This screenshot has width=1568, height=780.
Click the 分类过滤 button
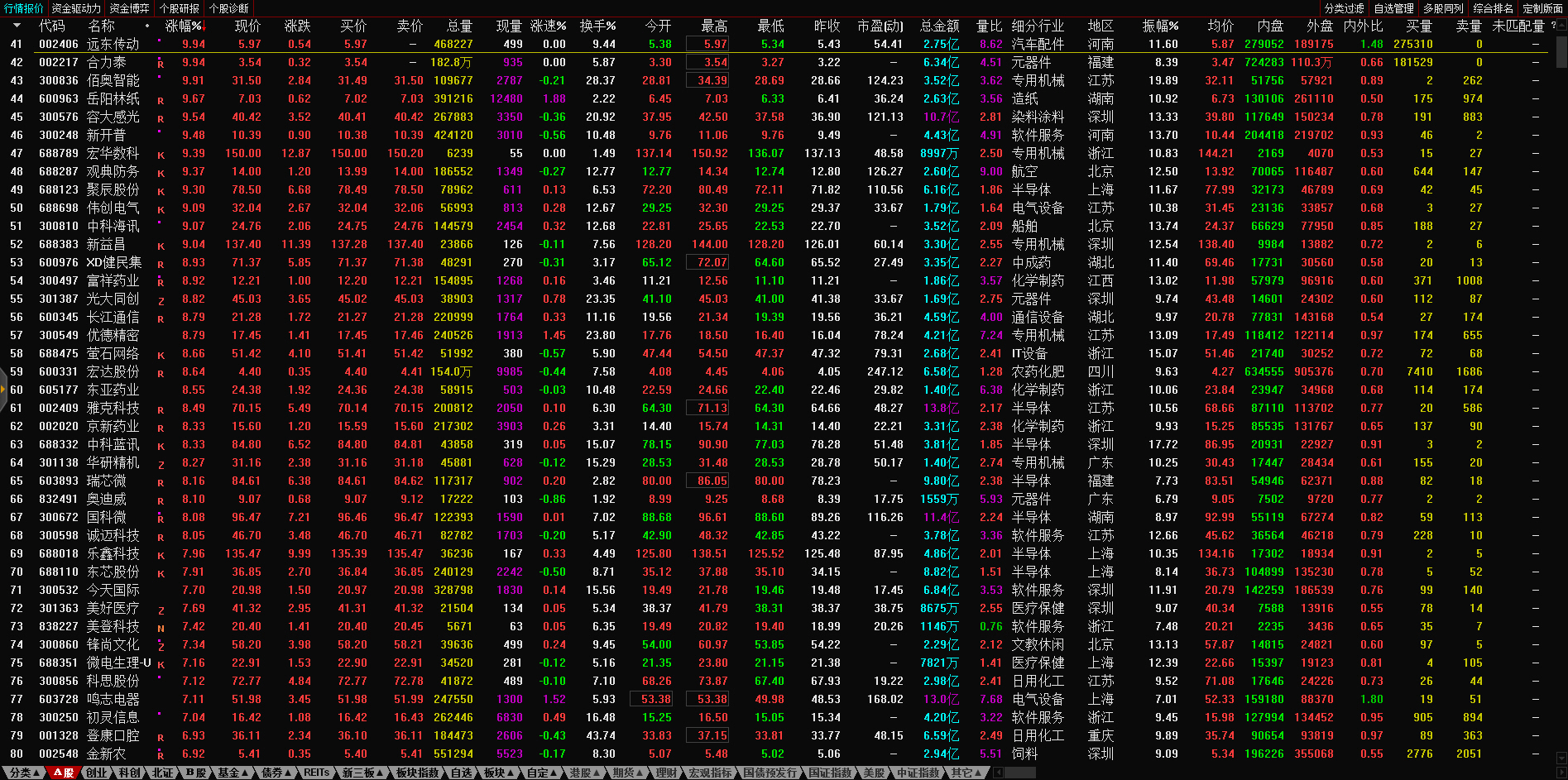1344,8
